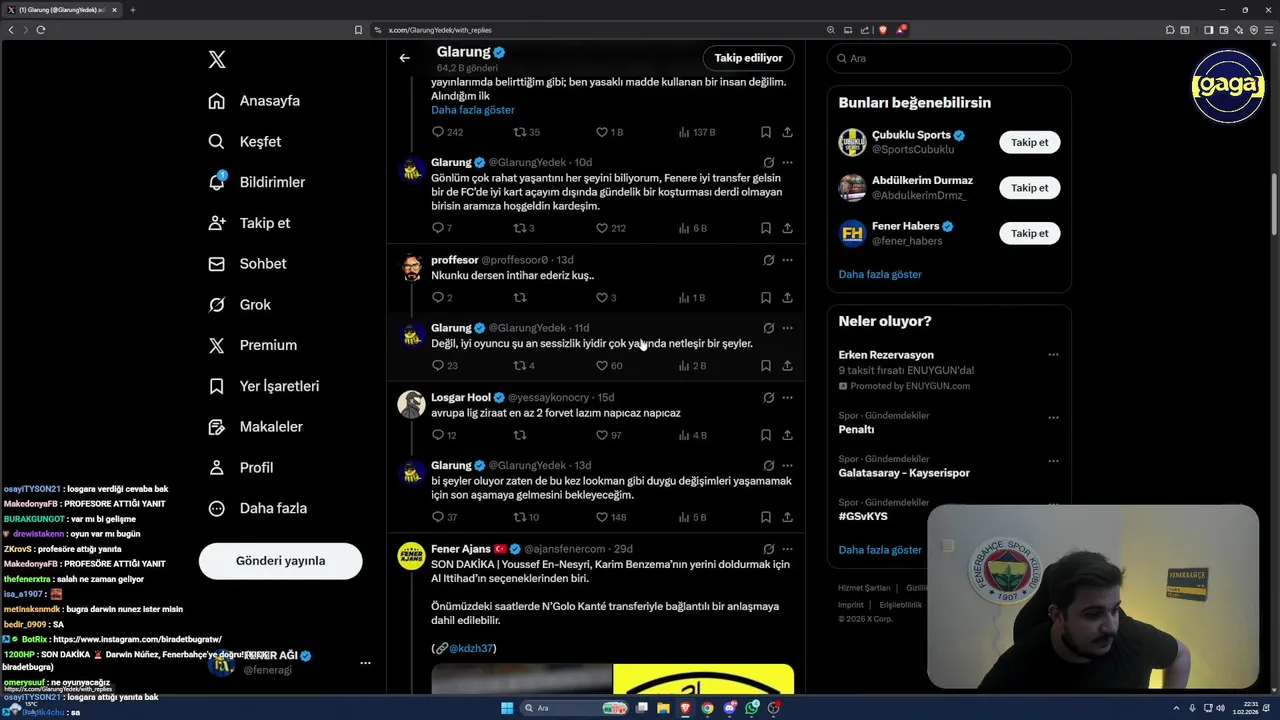
Task: Click the Ara search field on X
Action: coord(949,58)
